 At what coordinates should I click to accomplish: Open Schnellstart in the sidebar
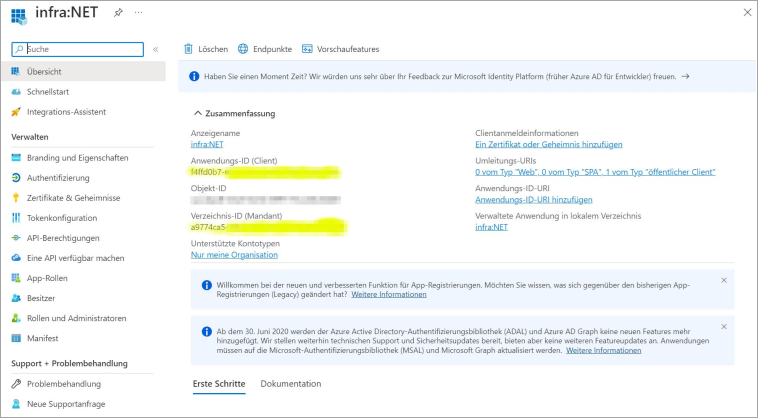pyautogui.click(x=47, y=91)
